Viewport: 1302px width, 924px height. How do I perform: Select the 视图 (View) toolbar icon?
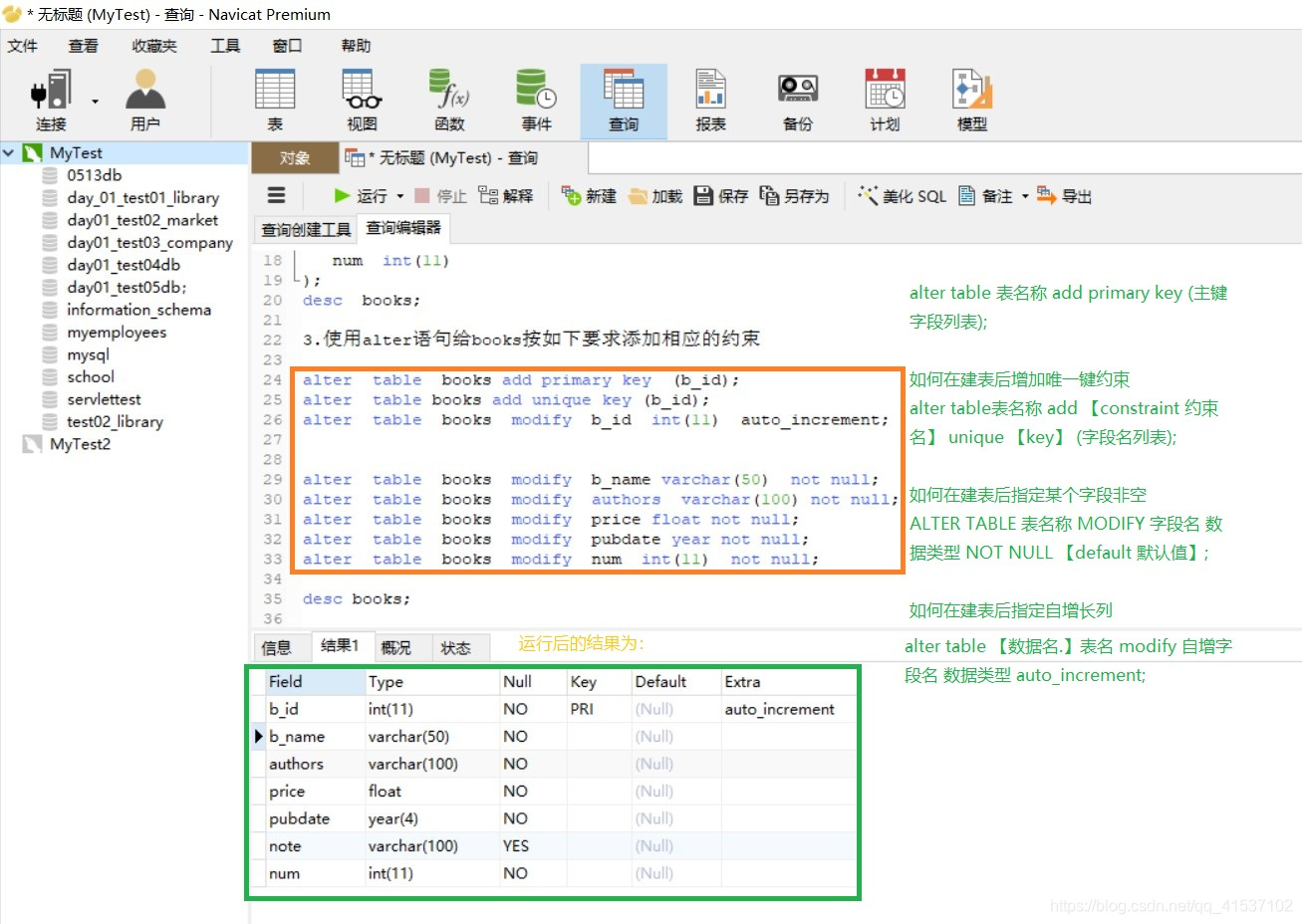click(362, 101)
